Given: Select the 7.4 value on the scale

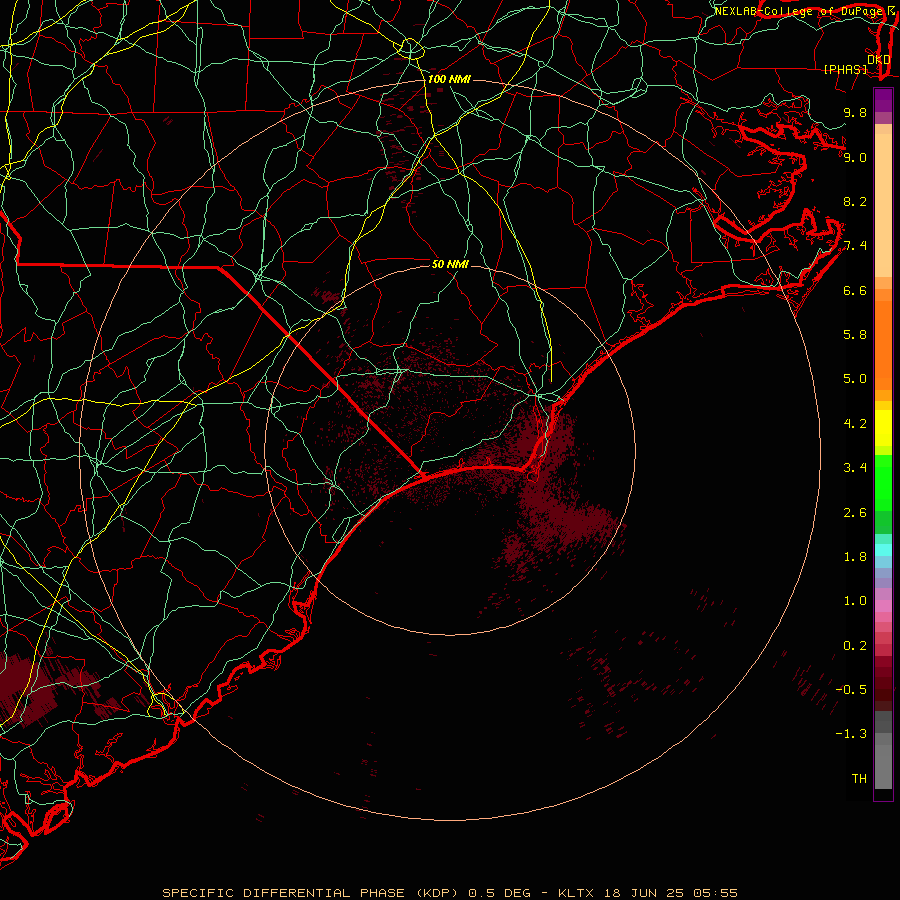Looking at the screenshot, I should [x=855, y=246].
